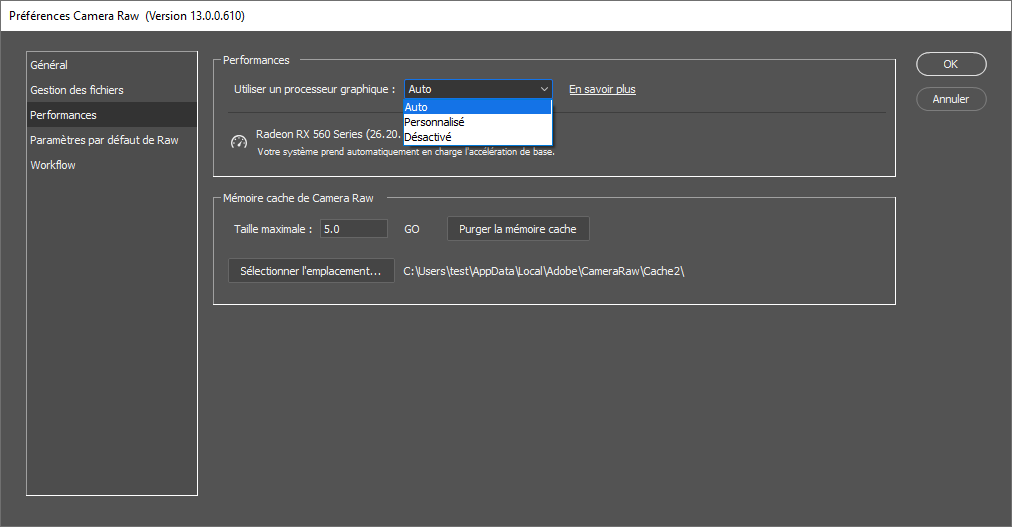Click the Camera Raw cache folder path

(543, 271)
